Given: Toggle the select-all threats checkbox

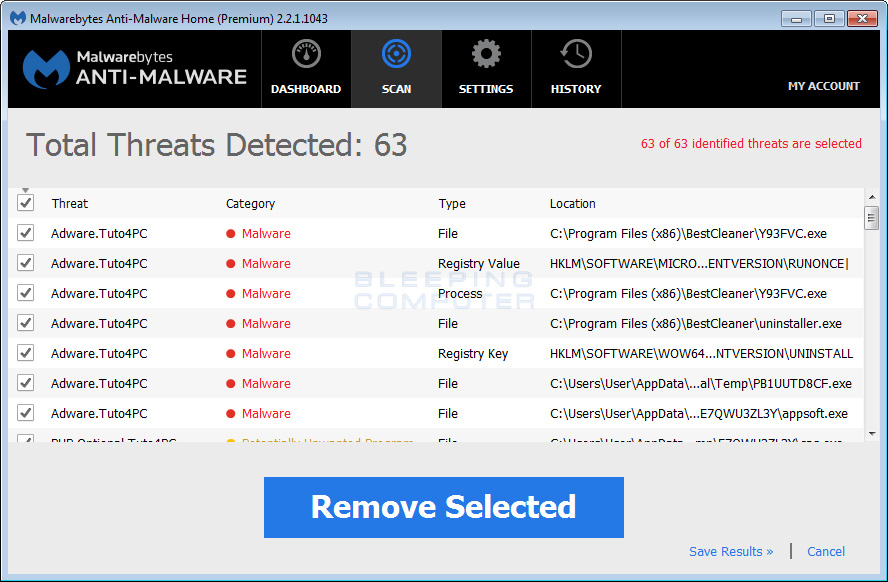Looking at the screenshot, I should (26, 204).
